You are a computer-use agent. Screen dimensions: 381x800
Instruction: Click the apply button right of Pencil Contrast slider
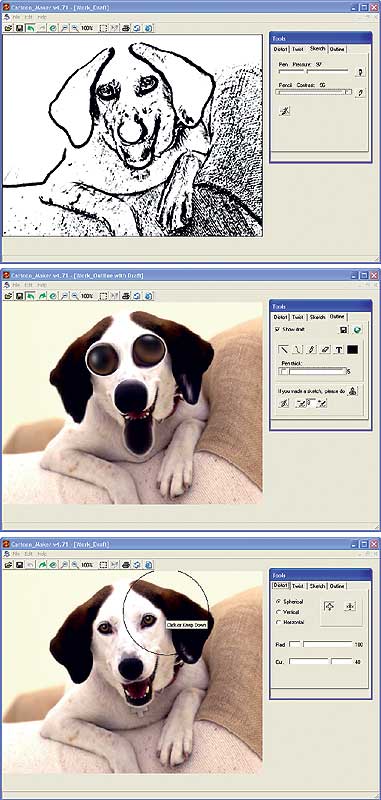click(x=360, y=92)
